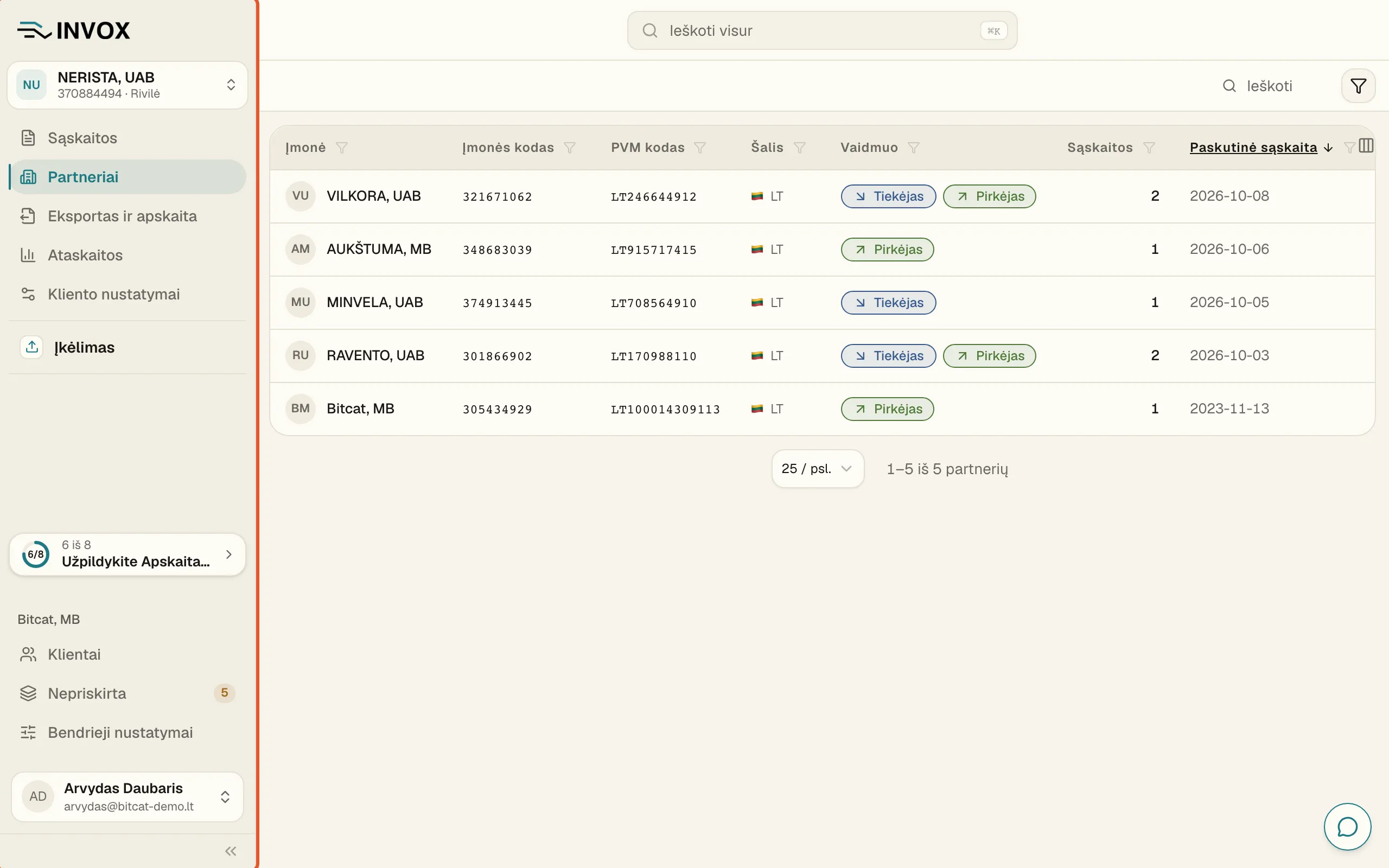Expand Arvydas Daubaris user menu
Image resolution: width=1389 pixels, height=868 pixels.
point(128,796)
